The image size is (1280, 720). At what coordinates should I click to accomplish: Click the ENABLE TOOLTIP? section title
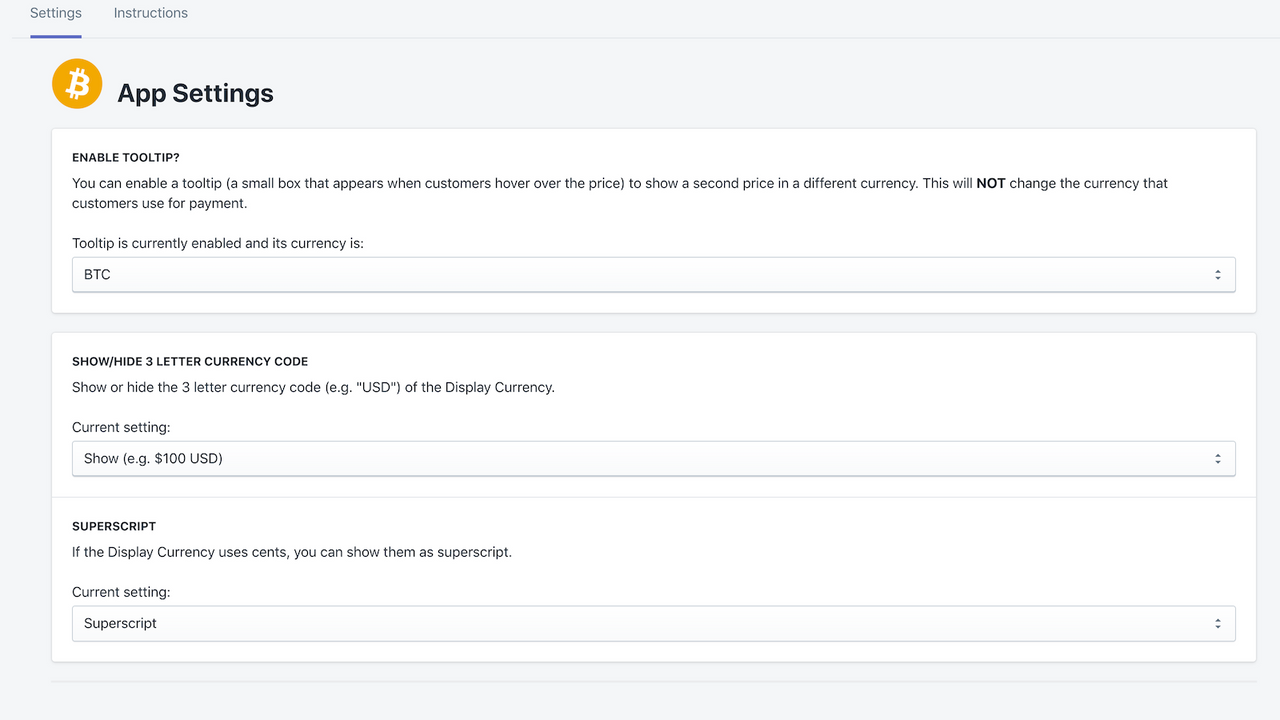tap(124, 157)
